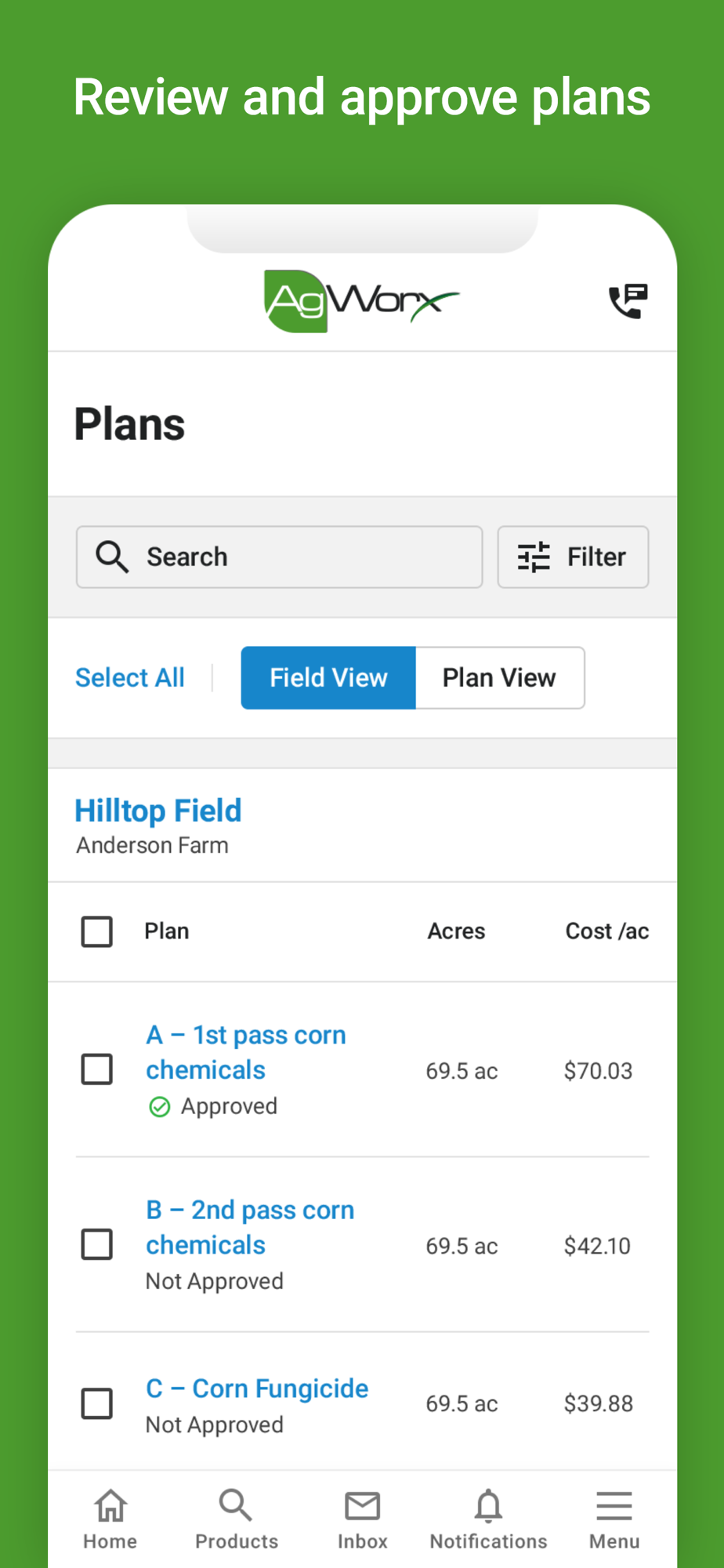The height and width of the screenshot is (1568, 724).
Task: Open the Hilltop Field link
Action: pyautogui.click(x=158, y=811)
